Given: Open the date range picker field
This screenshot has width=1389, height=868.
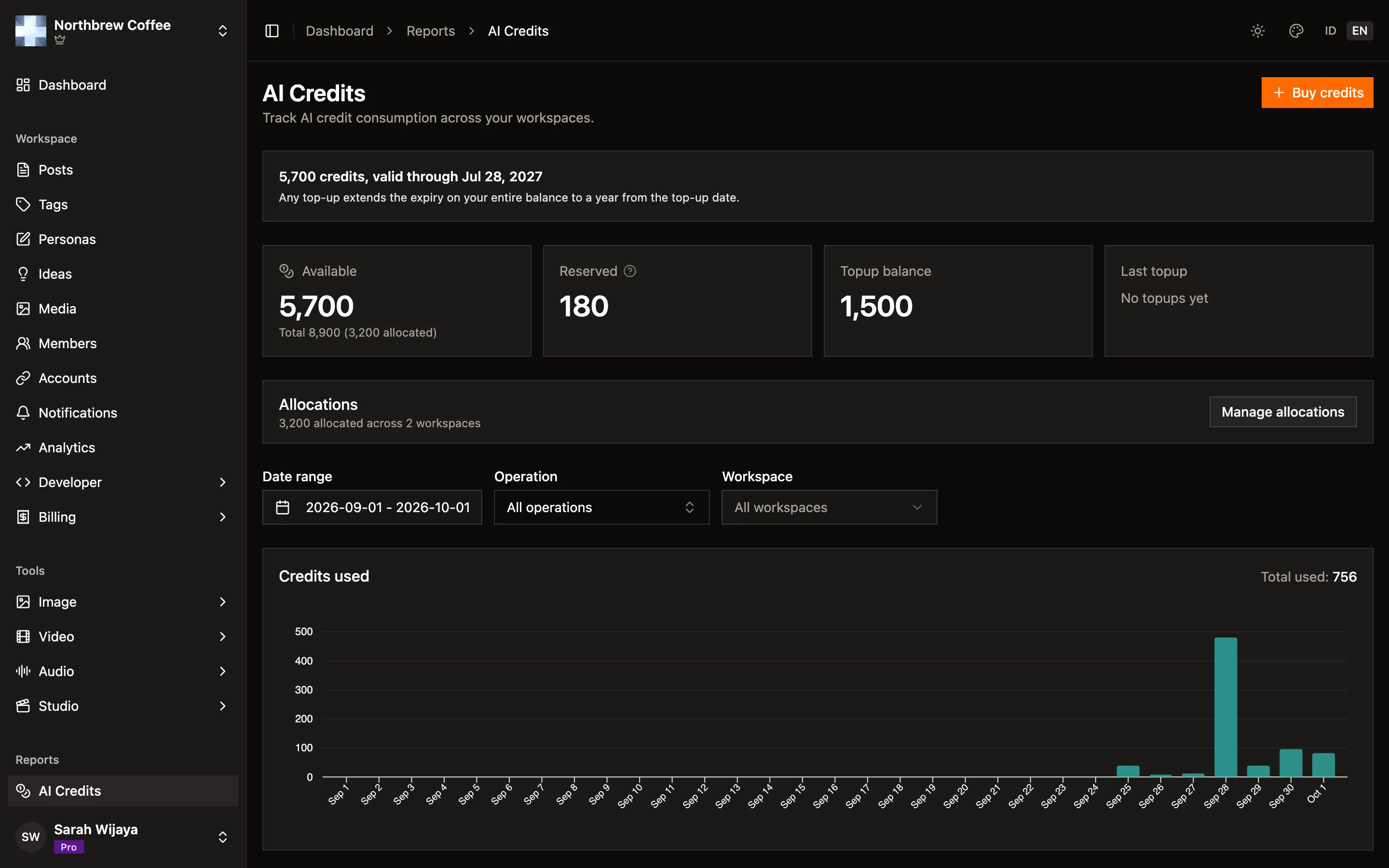Looking at the screenshot, I should pyautogui.click(x=372, y=507).
